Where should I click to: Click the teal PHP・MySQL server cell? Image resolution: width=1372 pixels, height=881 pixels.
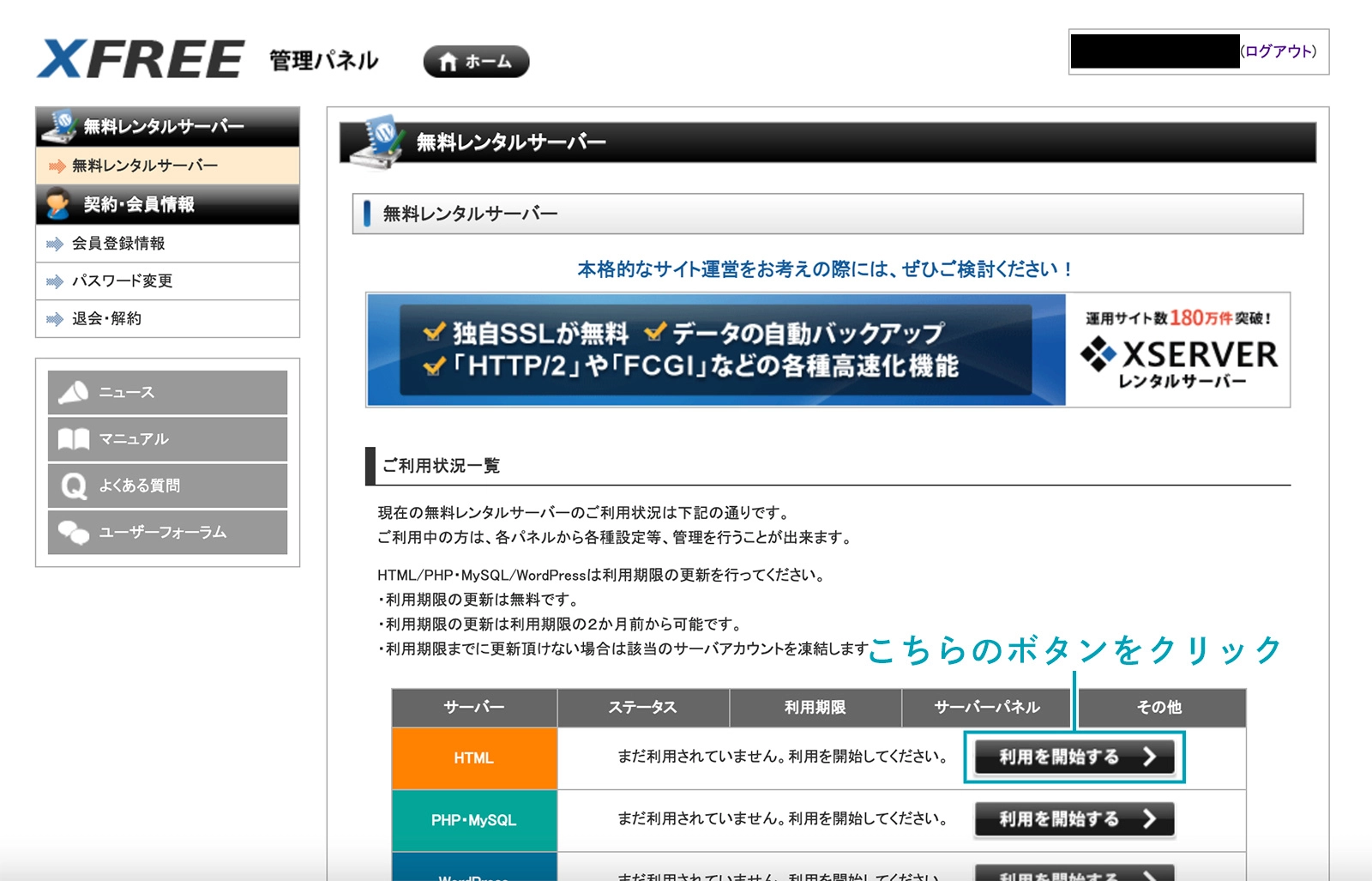click(x=474, y=821)
